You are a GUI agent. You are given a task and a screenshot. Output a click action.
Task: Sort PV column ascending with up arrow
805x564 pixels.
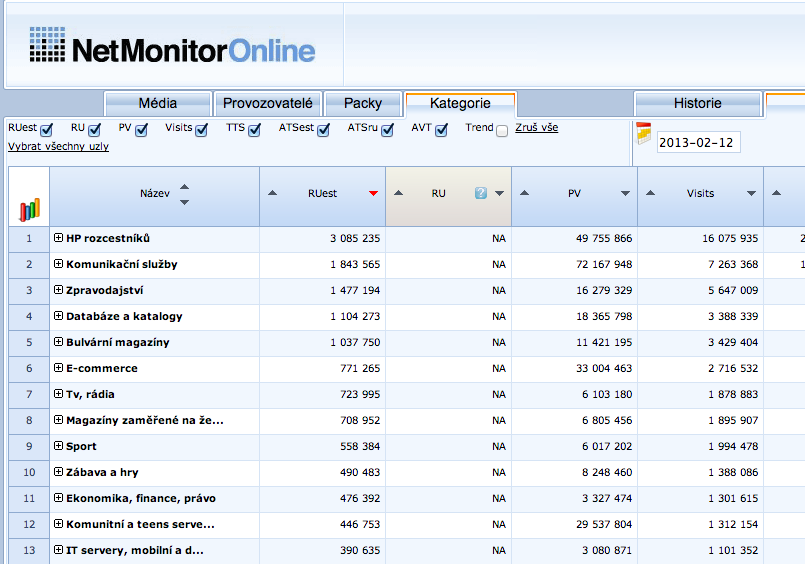525,194
